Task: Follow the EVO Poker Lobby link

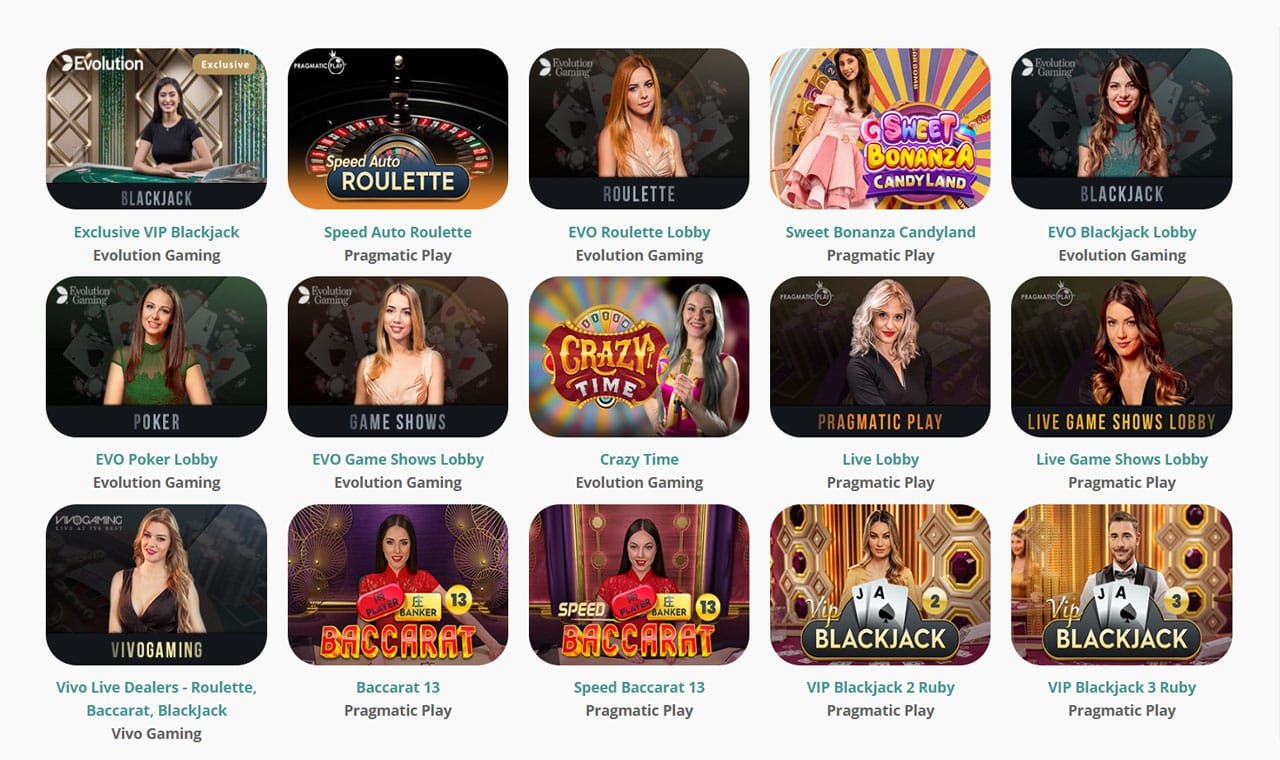Action: click(x=156, y=460)
